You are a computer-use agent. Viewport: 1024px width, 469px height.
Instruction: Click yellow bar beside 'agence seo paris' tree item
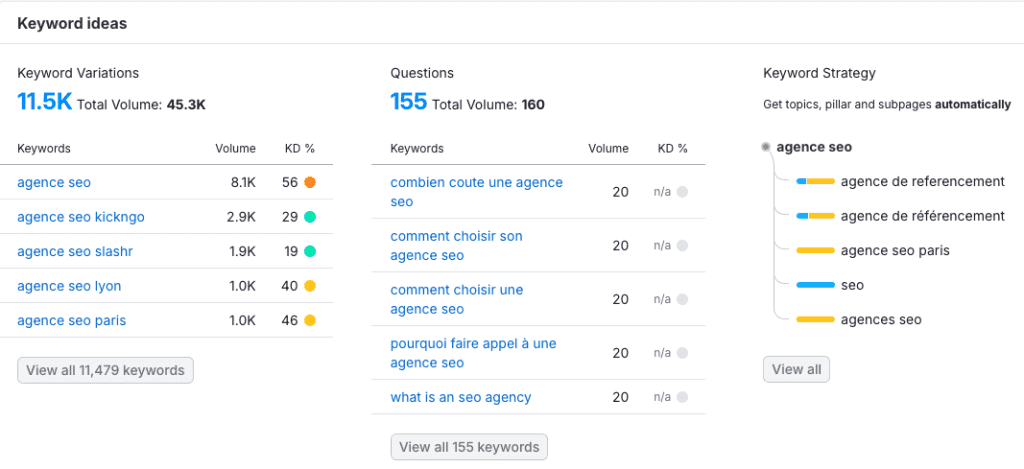pyautogui.click(x=815, y=251)
